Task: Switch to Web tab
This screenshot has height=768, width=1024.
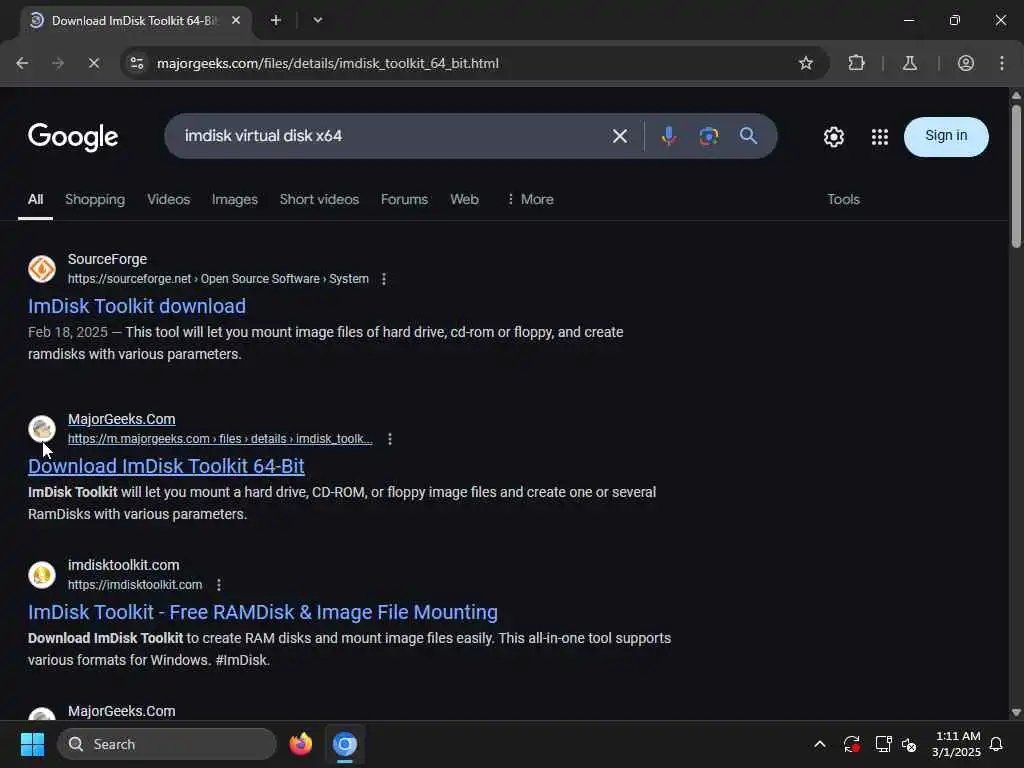Action: (464, 200)
